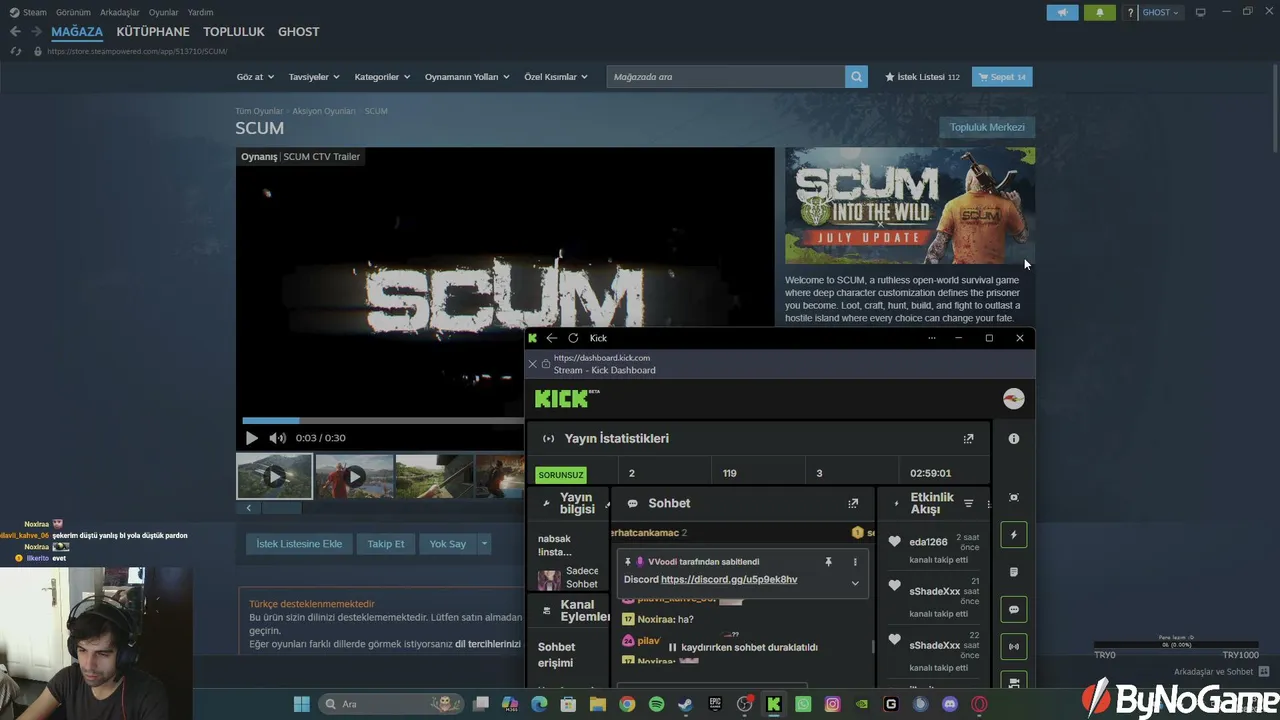Unpin the pinned Discord chat message
Screen dimensions: 1280x720
(x=828, y=562)
